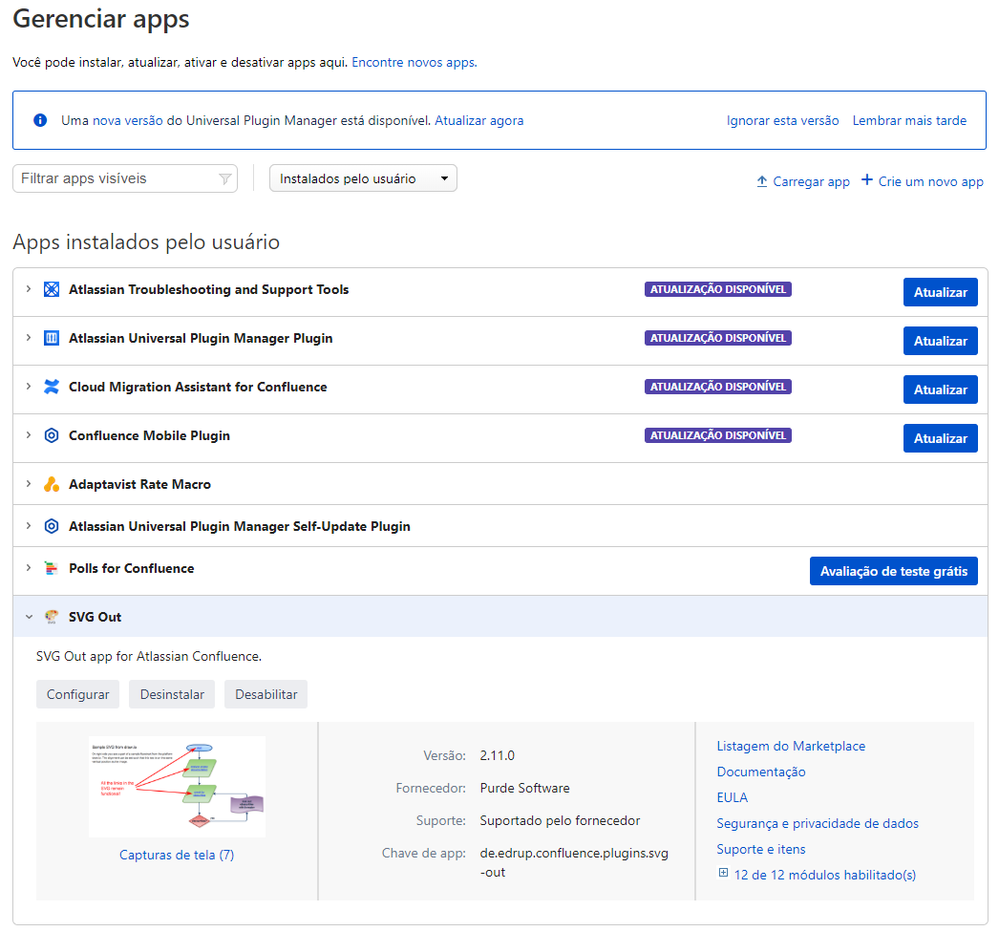Click the Polls for Confluence icon
The height and width of the screenshot is (928, 999).
[51, 568]
